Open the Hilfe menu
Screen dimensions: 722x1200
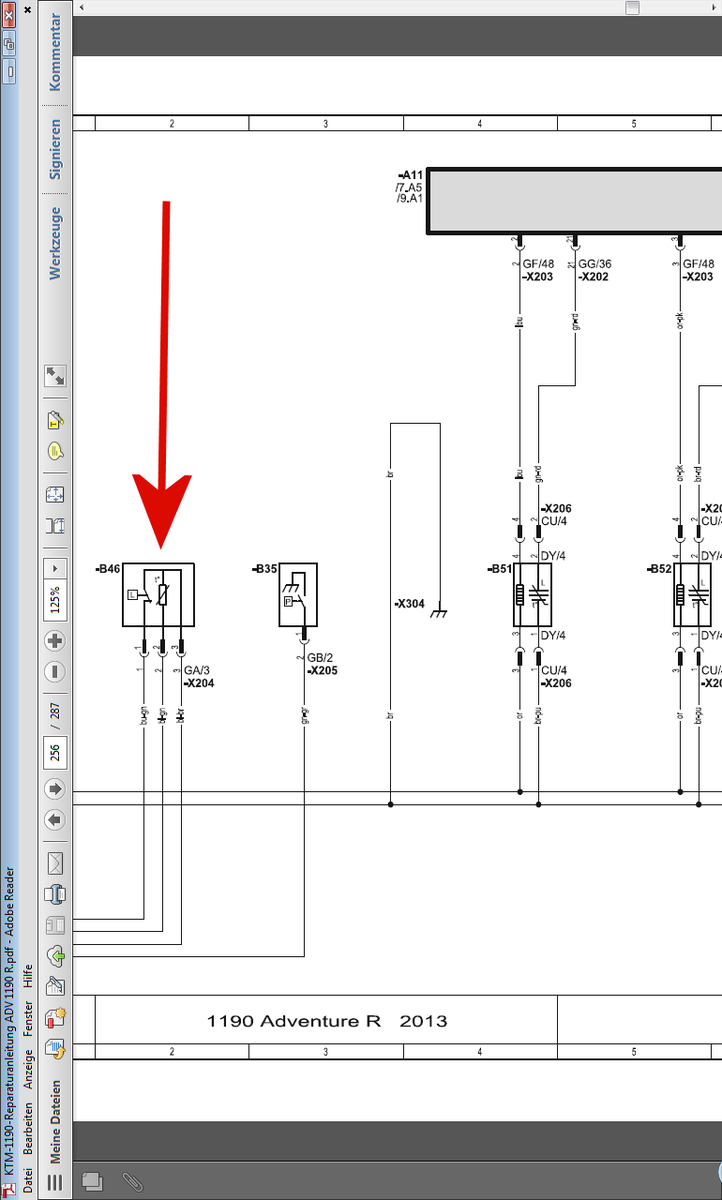[28, 977]
